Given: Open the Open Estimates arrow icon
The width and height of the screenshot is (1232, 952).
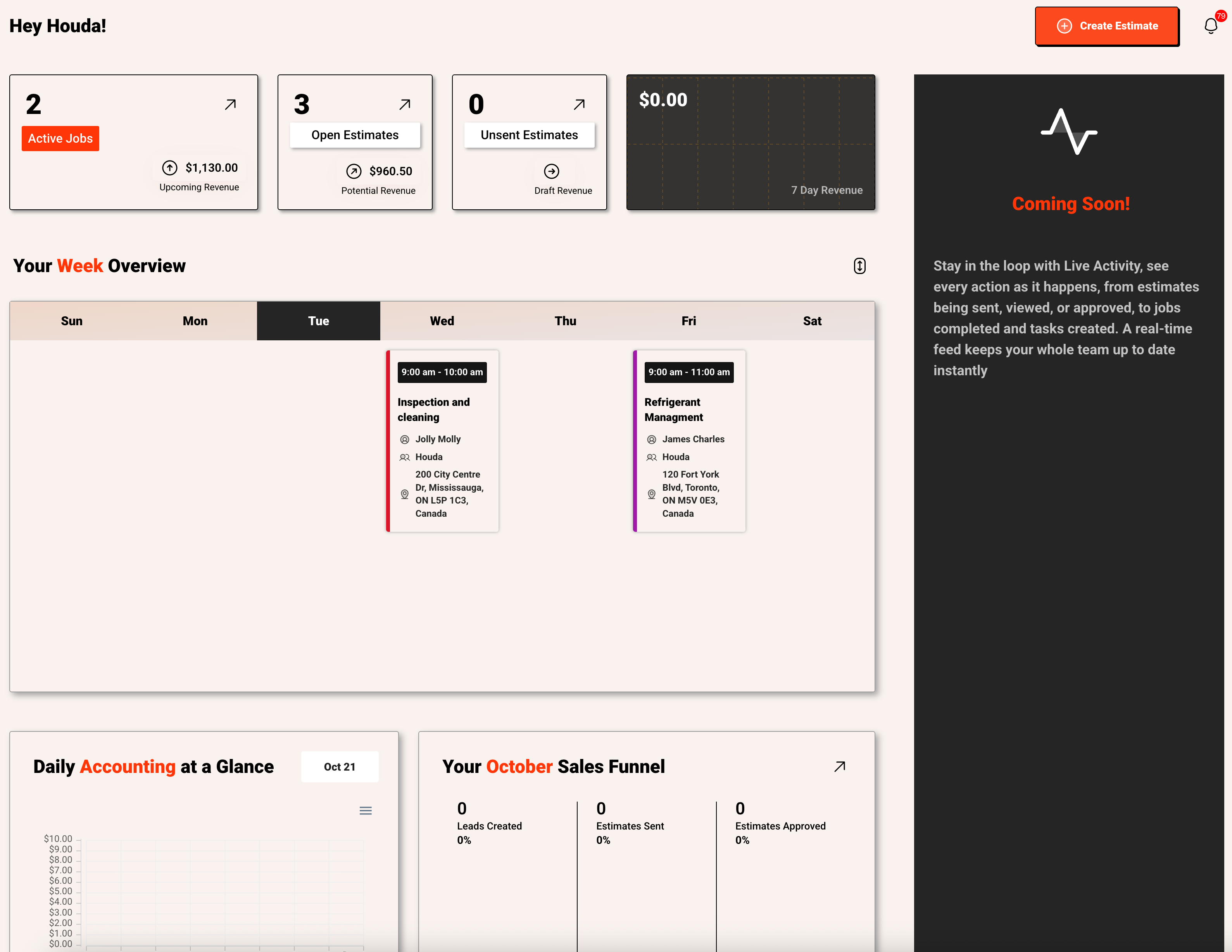Looking at the screenshot, I should point(404,104).
